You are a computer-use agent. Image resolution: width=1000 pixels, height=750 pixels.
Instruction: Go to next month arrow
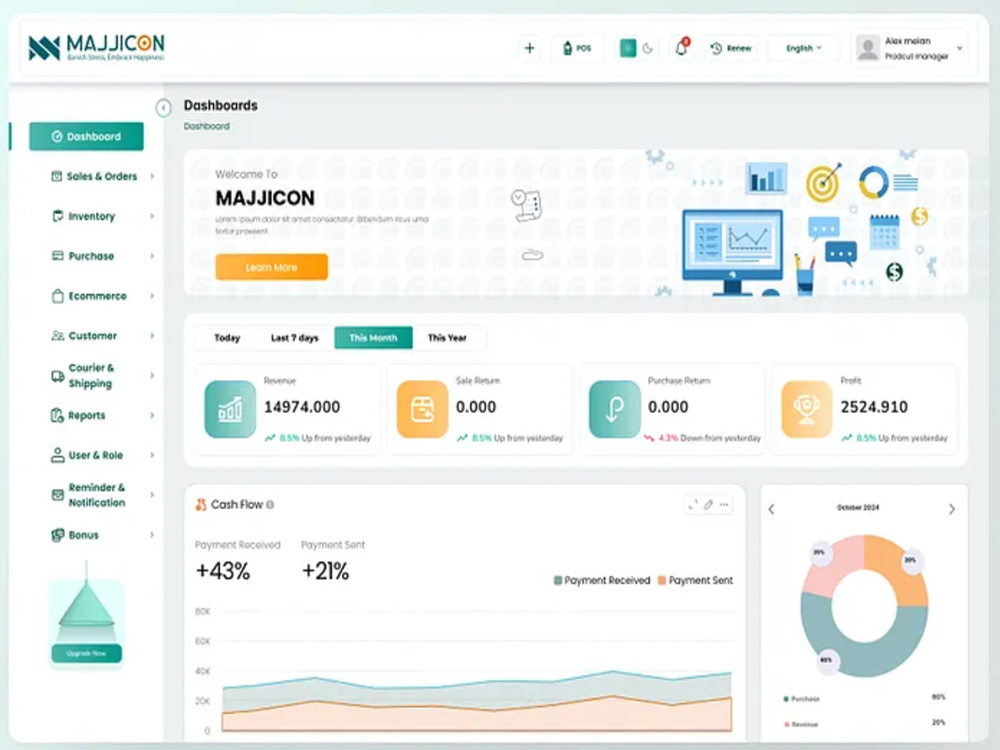[952, 509]
